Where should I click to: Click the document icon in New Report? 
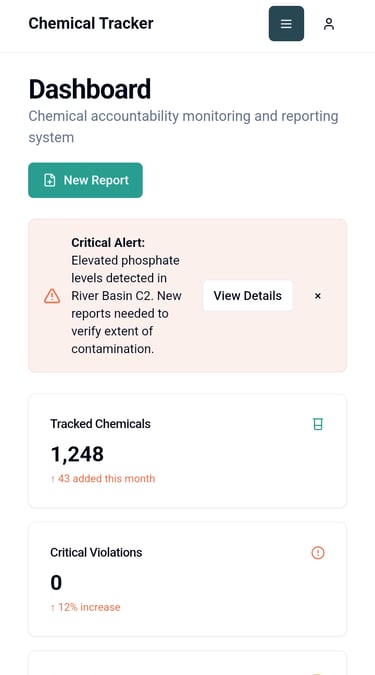[x=50, y=180]
